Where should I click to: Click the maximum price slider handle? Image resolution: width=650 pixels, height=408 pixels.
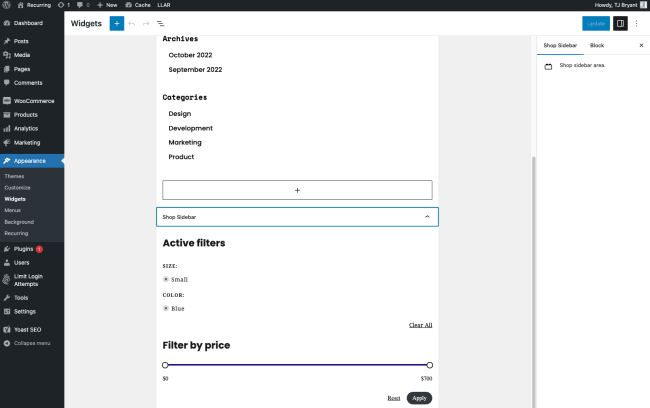pos(429,365)
